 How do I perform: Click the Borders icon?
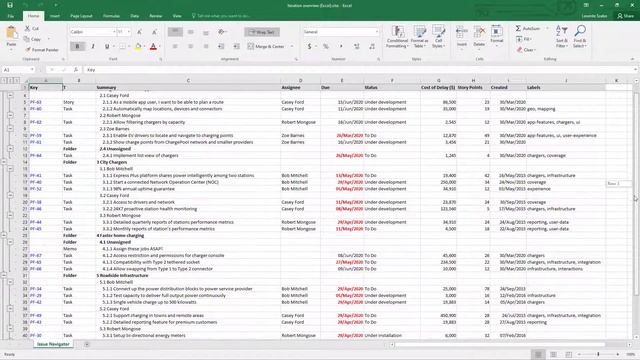pyautogui.click(x=122, y=47)
